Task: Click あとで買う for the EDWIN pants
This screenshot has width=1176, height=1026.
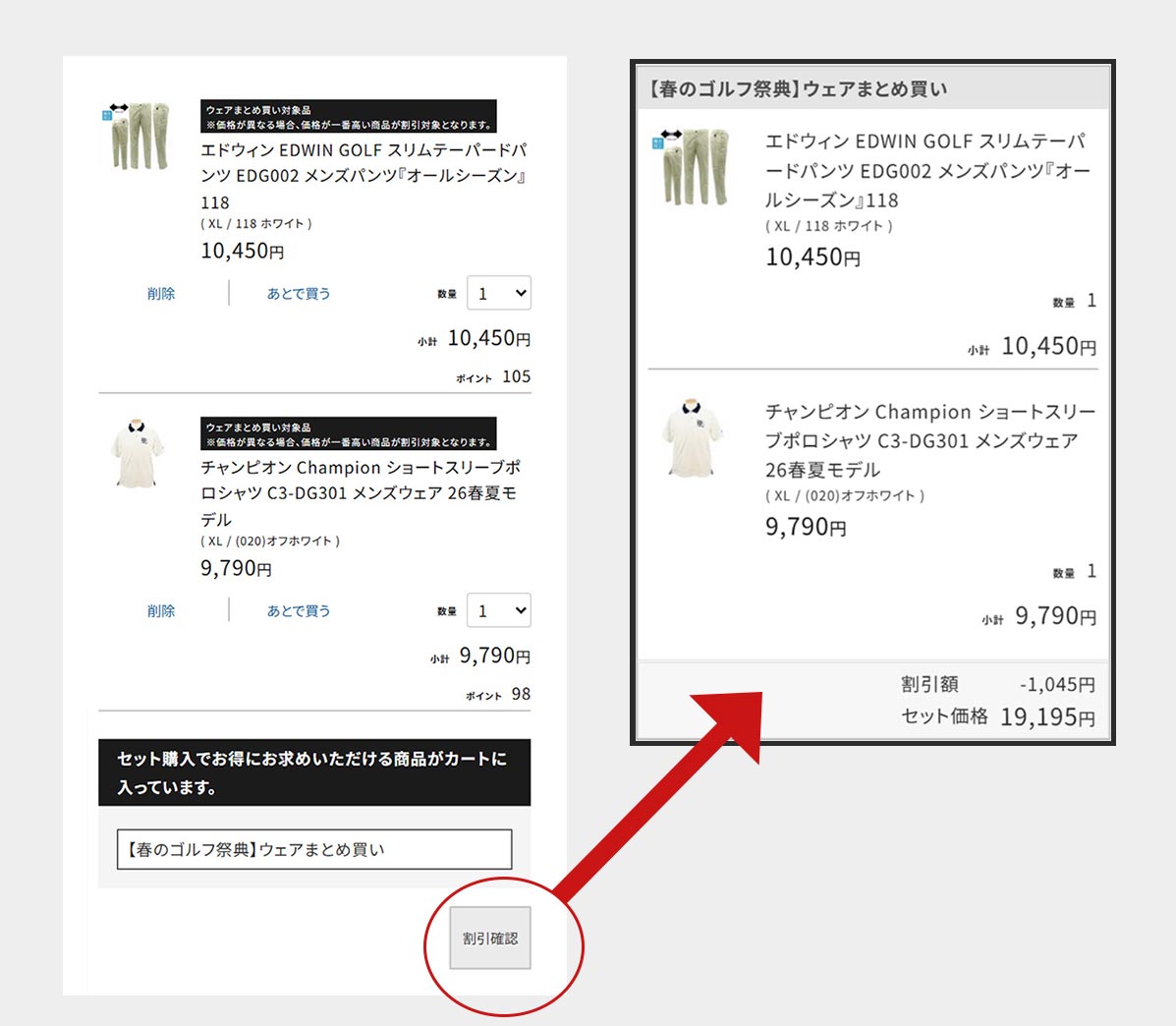Action: point(299,294)
